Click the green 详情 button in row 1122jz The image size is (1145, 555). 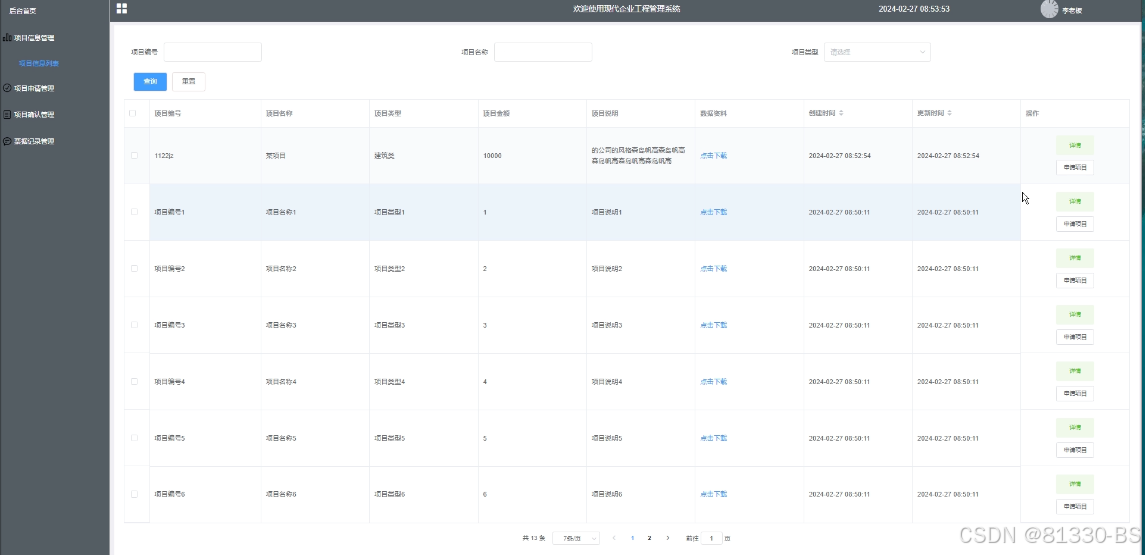1075,145
